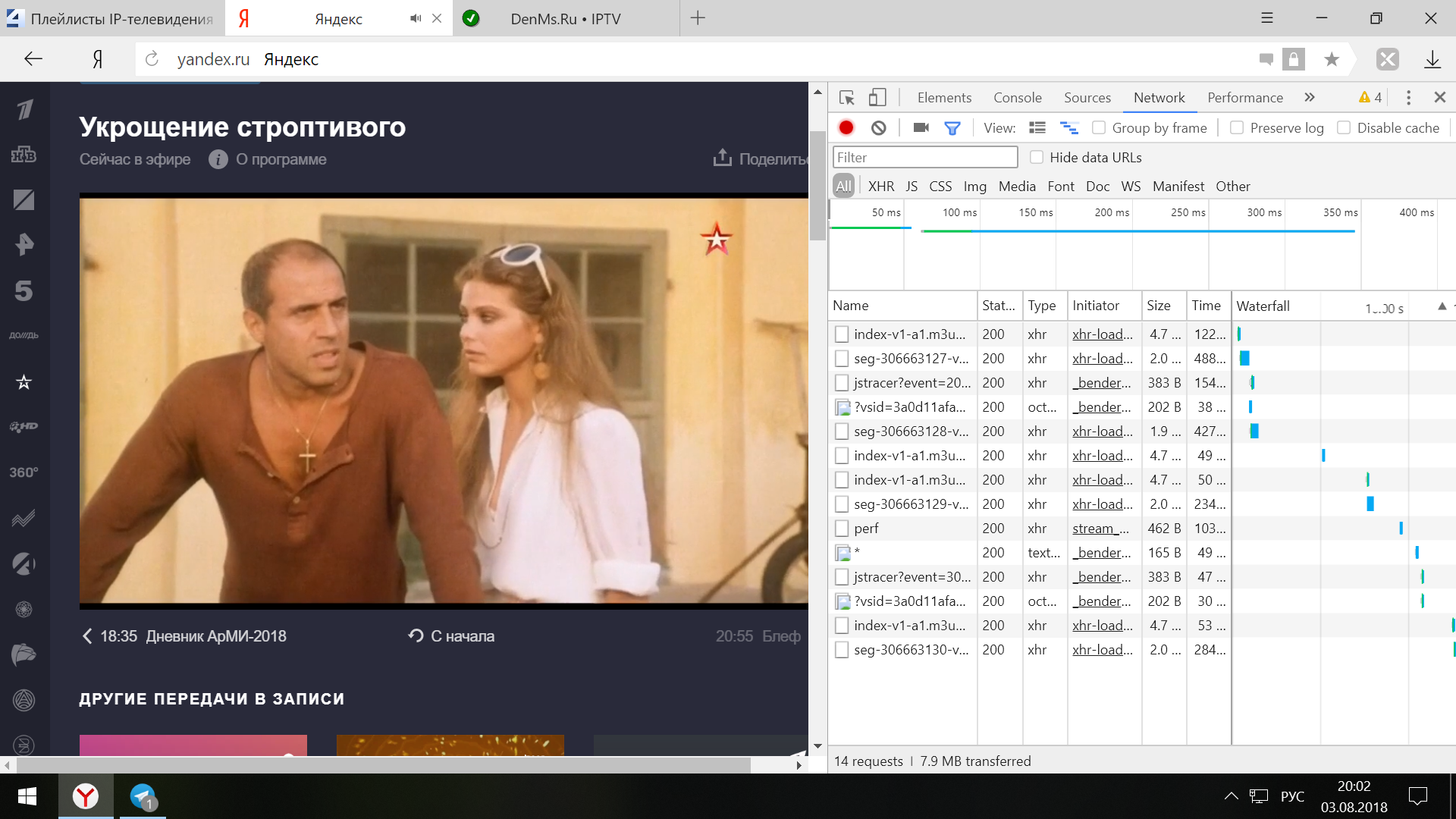Check the Disable cache option

tap(1344, 128)
